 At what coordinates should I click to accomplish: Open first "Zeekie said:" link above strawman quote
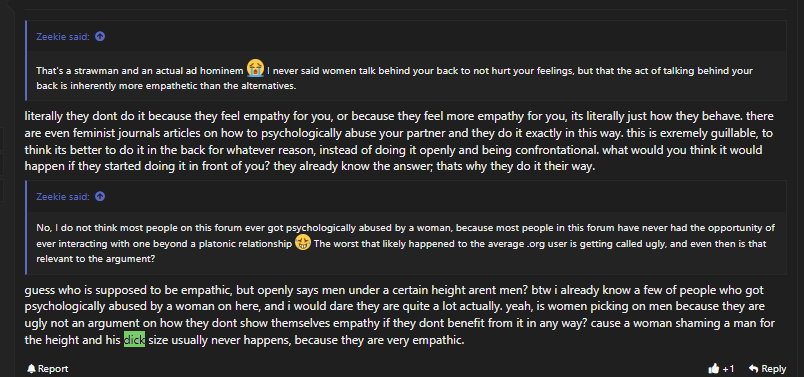pos(63,36)
